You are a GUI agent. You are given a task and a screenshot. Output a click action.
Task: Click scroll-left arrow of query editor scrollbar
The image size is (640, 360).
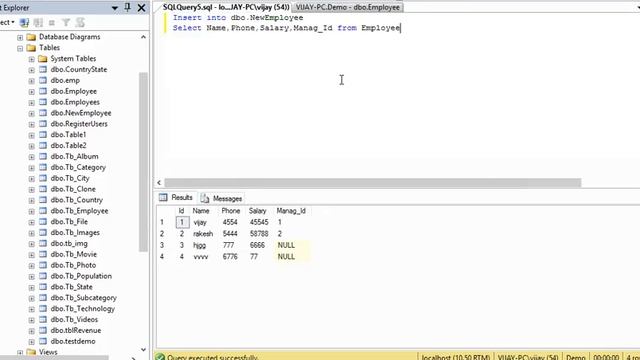(159, 183)
